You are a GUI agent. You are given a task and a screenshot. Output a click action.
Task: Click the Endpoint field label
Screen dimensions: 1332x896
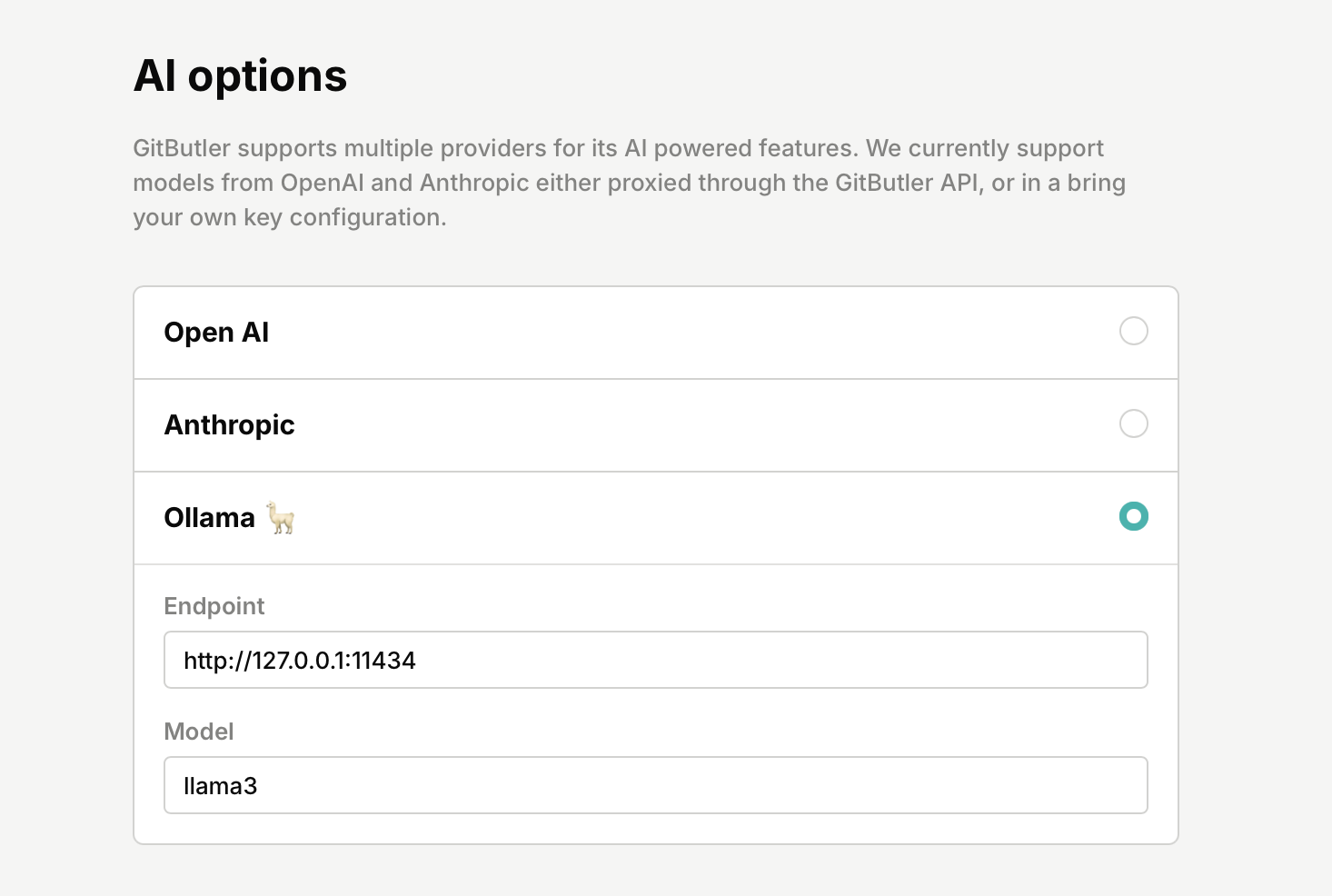tap(214, 606)
